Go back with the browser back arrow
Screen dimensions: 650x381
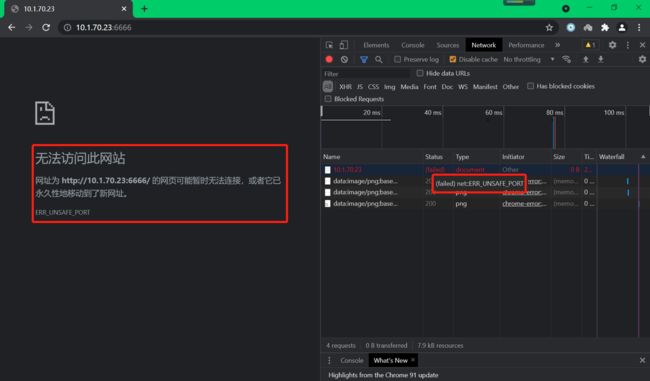pyautogui.click(x=12, y=27)
